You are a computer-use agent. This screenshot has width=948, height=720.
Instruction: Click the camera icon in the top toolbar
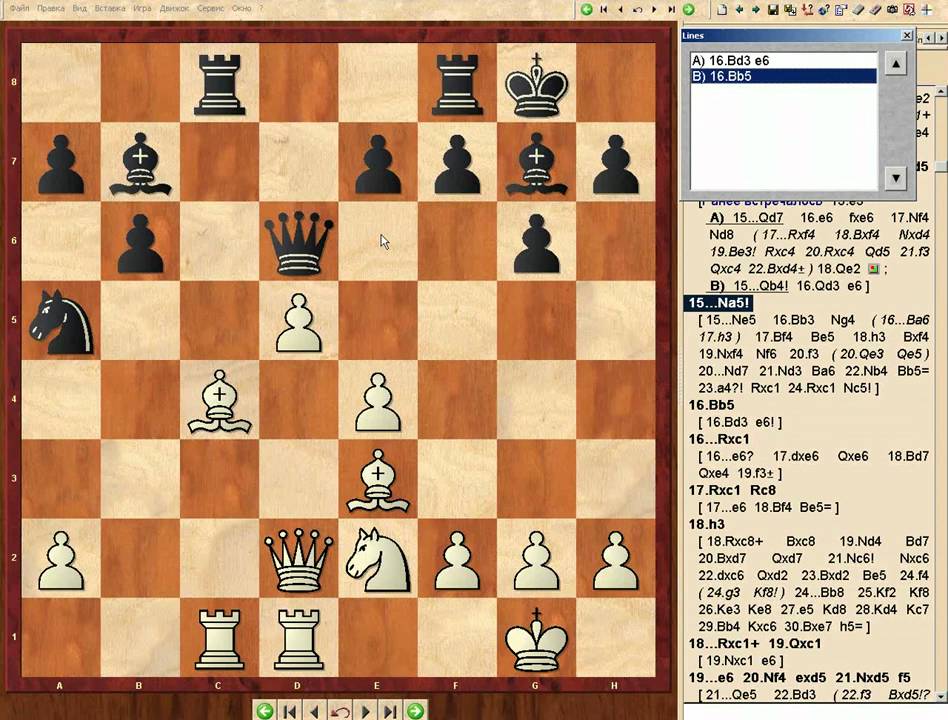point(892,9)
